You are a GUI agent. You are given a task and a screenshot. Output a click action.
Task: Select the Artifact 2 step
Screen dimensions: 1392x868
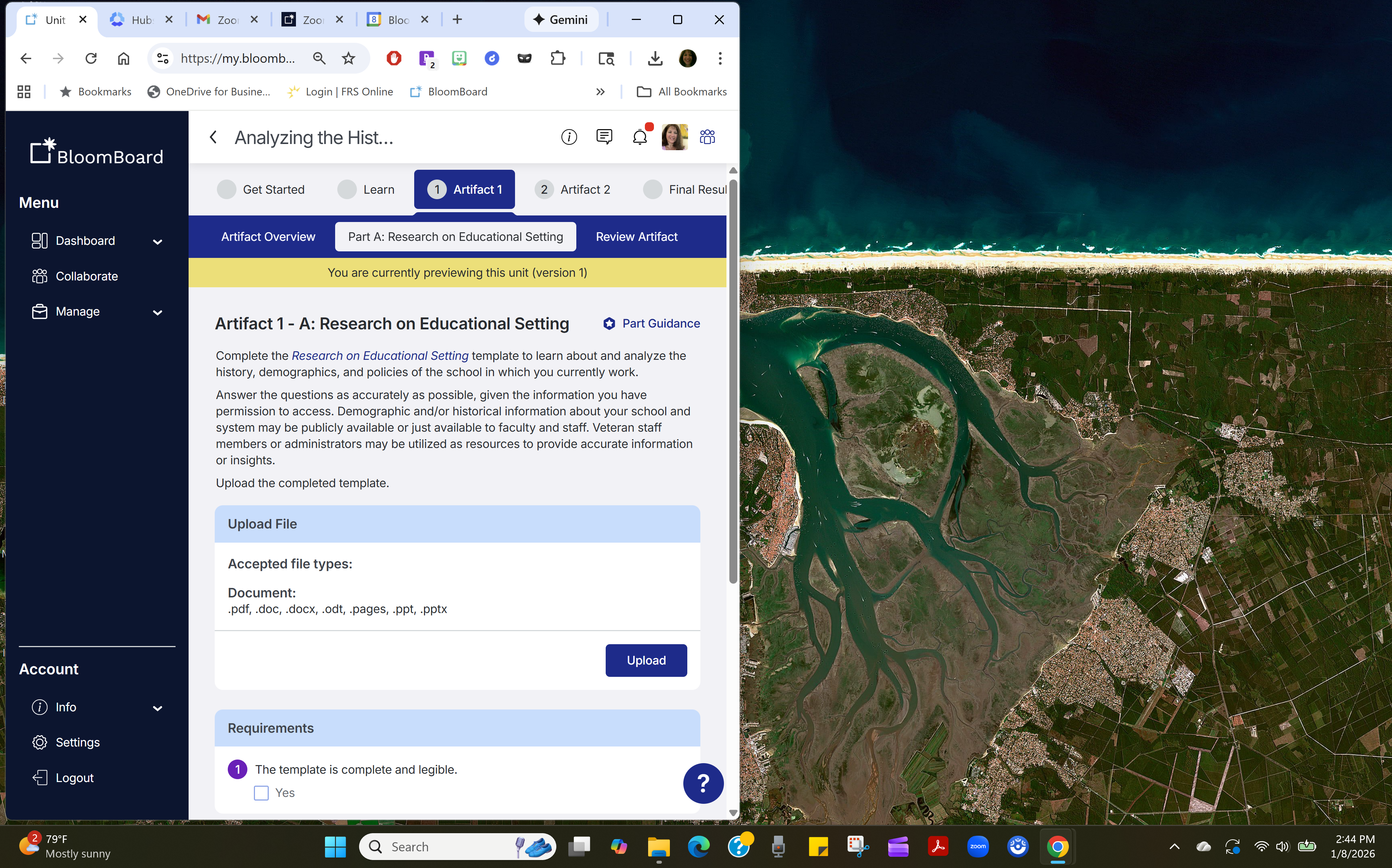(x=572, y=189)
